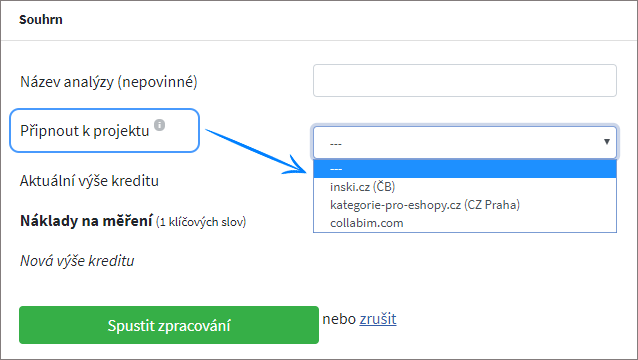
Task: Open the project dropdown arrow
Action: (607, 142)
